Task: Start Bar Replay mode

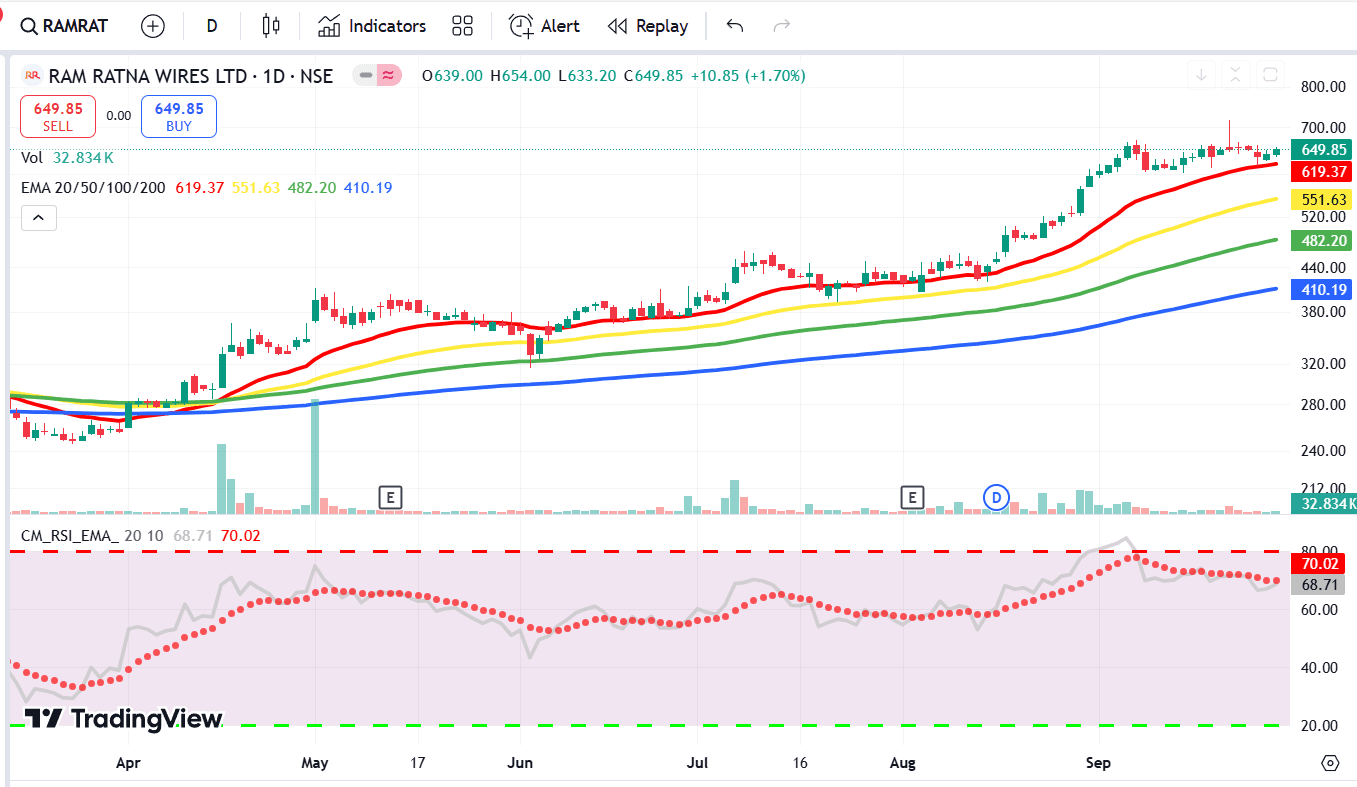Action: pyautogui.click(x=648, y=26)
